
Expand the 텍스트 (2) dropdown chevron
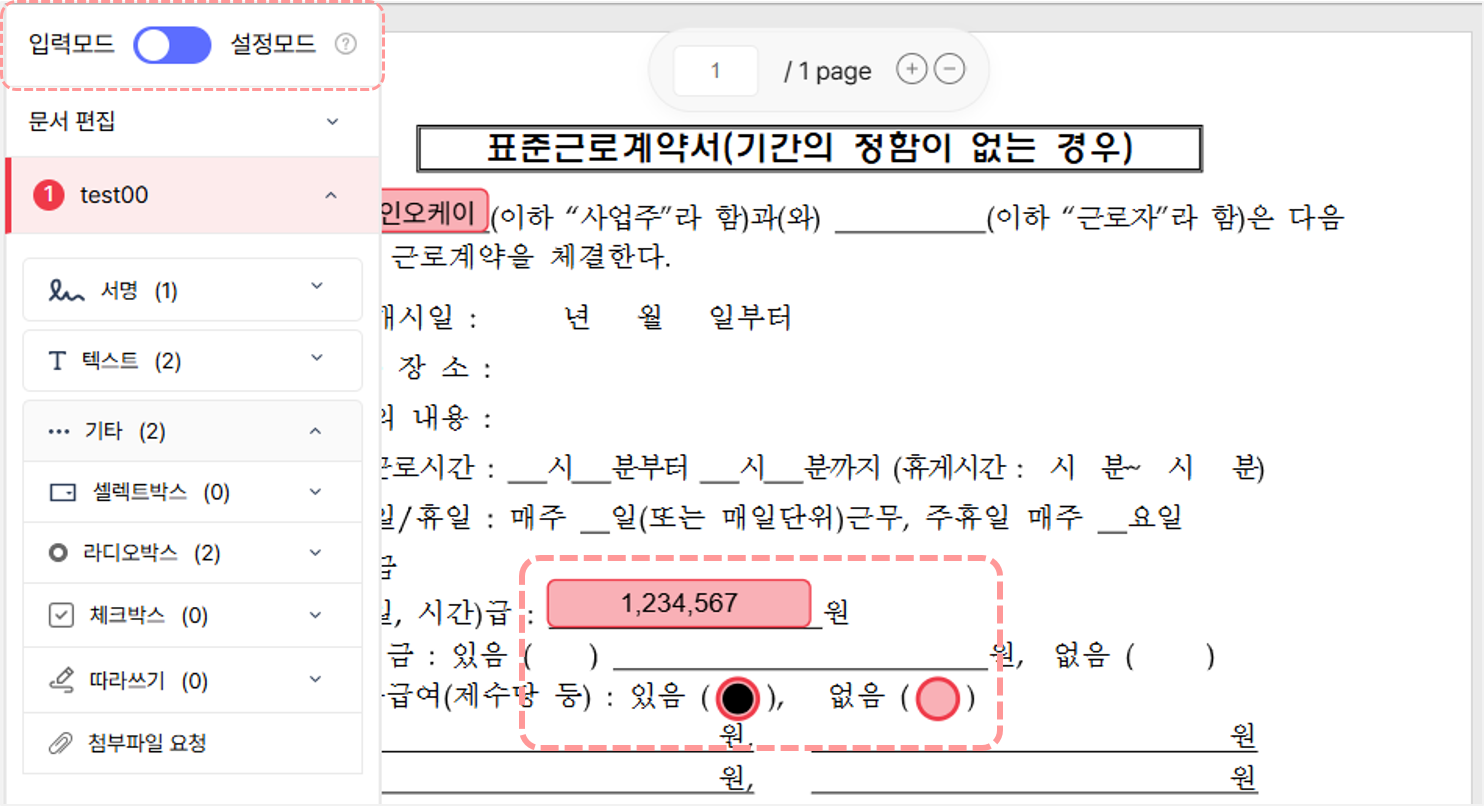coord(317,357)
